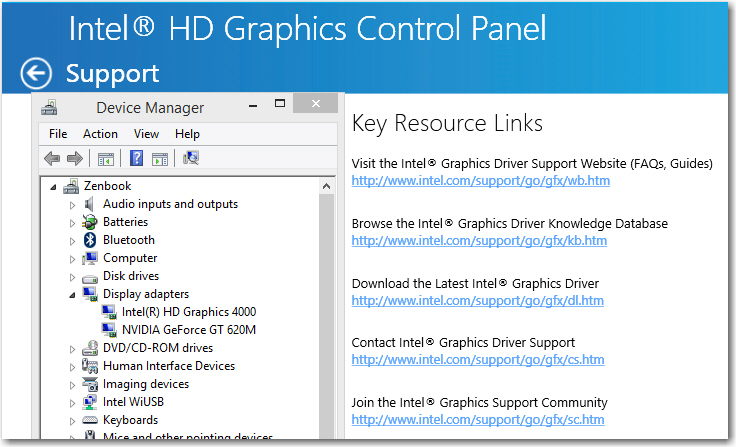The height and width of the screenshot is (447, 736).
Task: Click the Device Manager title bar icon
Action: click(x=49, y=108)
